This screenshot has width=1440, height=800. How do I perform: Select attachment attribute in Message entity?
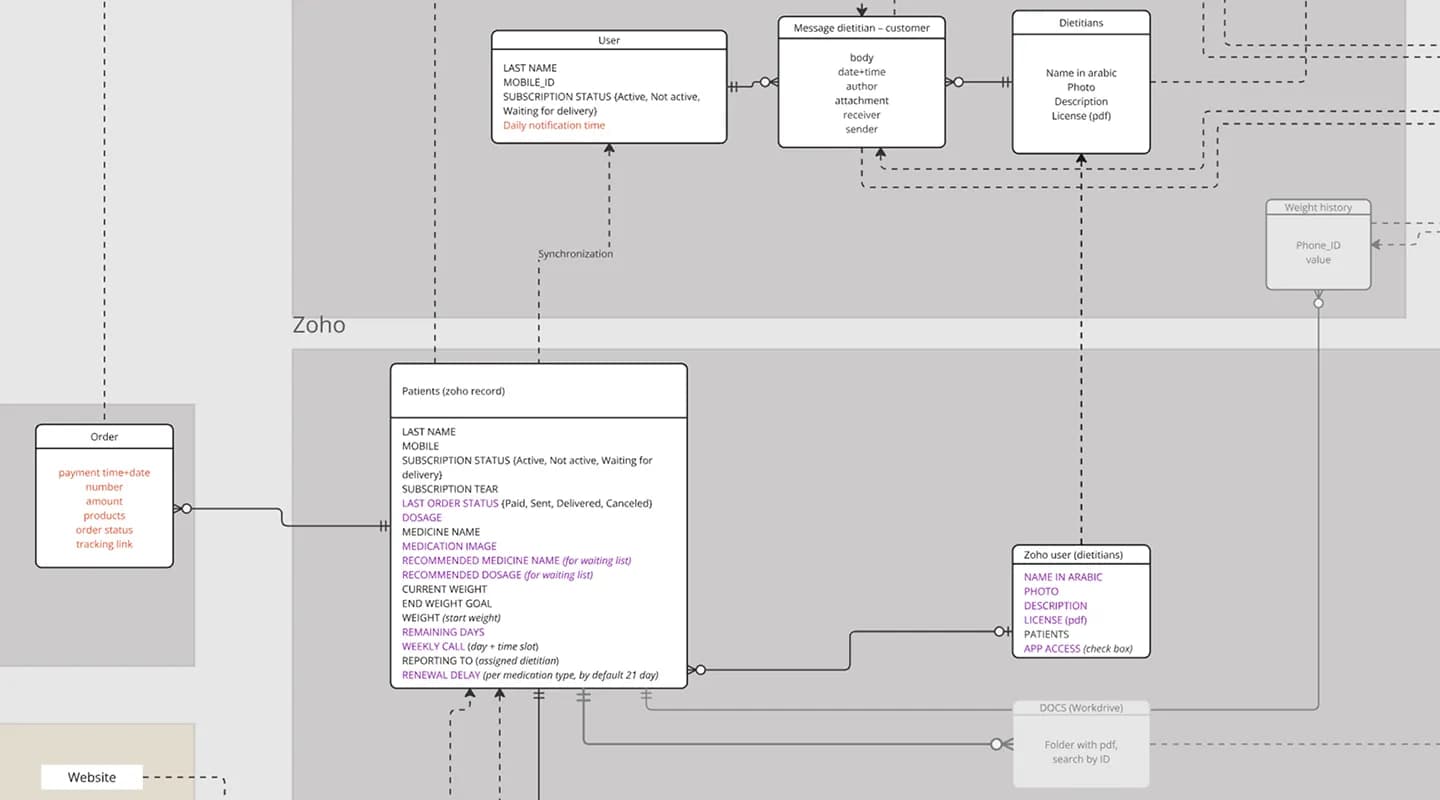tap(862, 100)
